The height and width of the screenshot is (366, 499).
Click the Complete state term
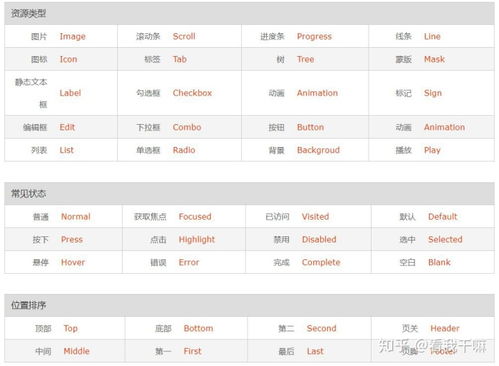click(x=321, y=263)
